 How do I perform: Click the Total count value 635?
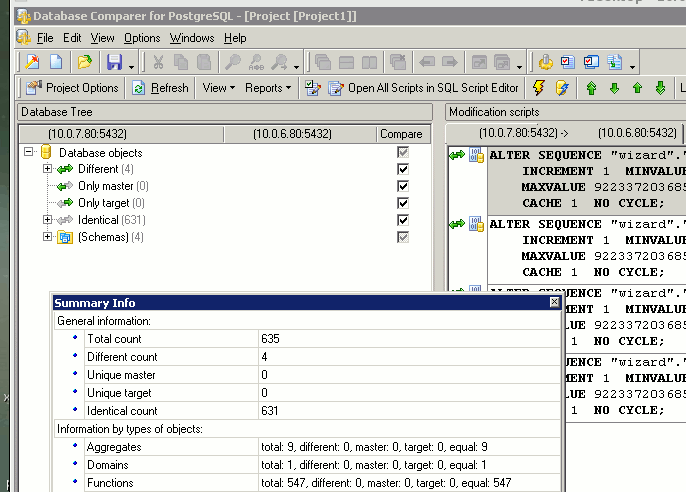pyautogui.click(x=270, y=339)
